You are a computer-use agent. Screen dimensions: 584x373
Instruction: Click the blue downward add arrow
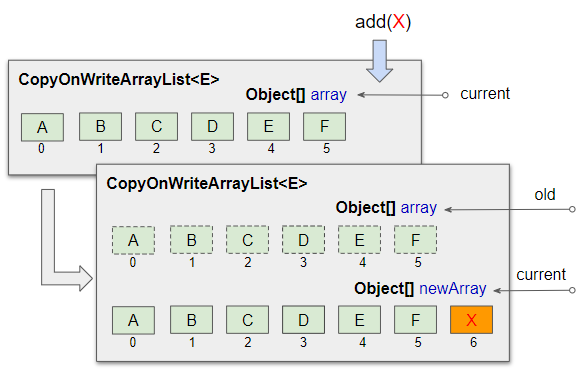click(380, 61)
